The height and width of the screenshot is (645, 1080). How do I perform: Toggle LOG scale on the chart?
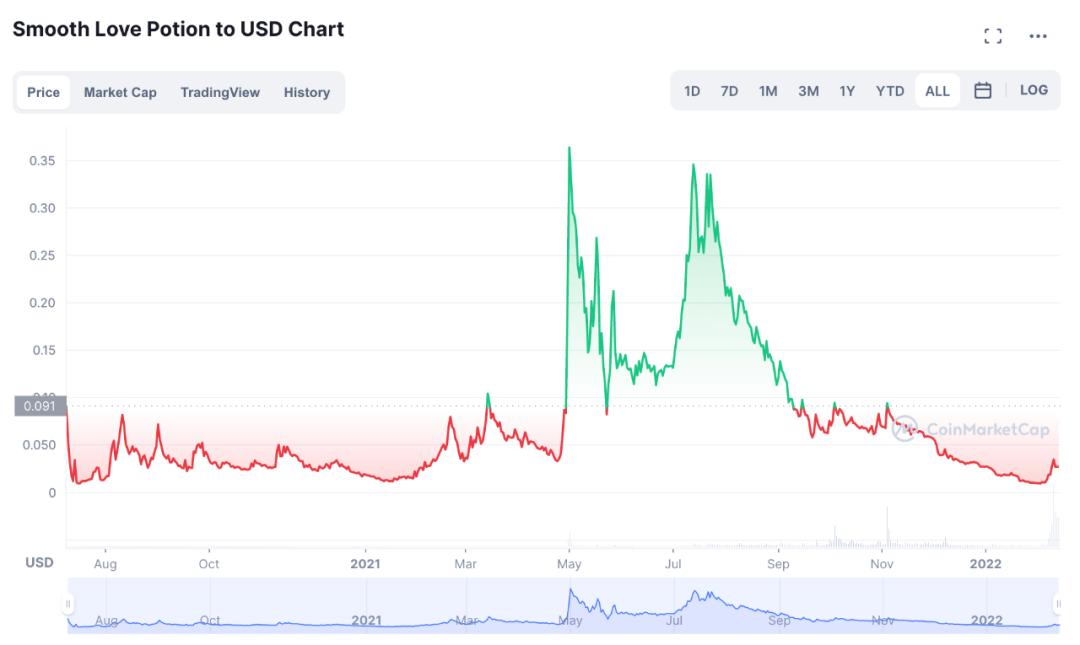click(x=1034, y=90)
